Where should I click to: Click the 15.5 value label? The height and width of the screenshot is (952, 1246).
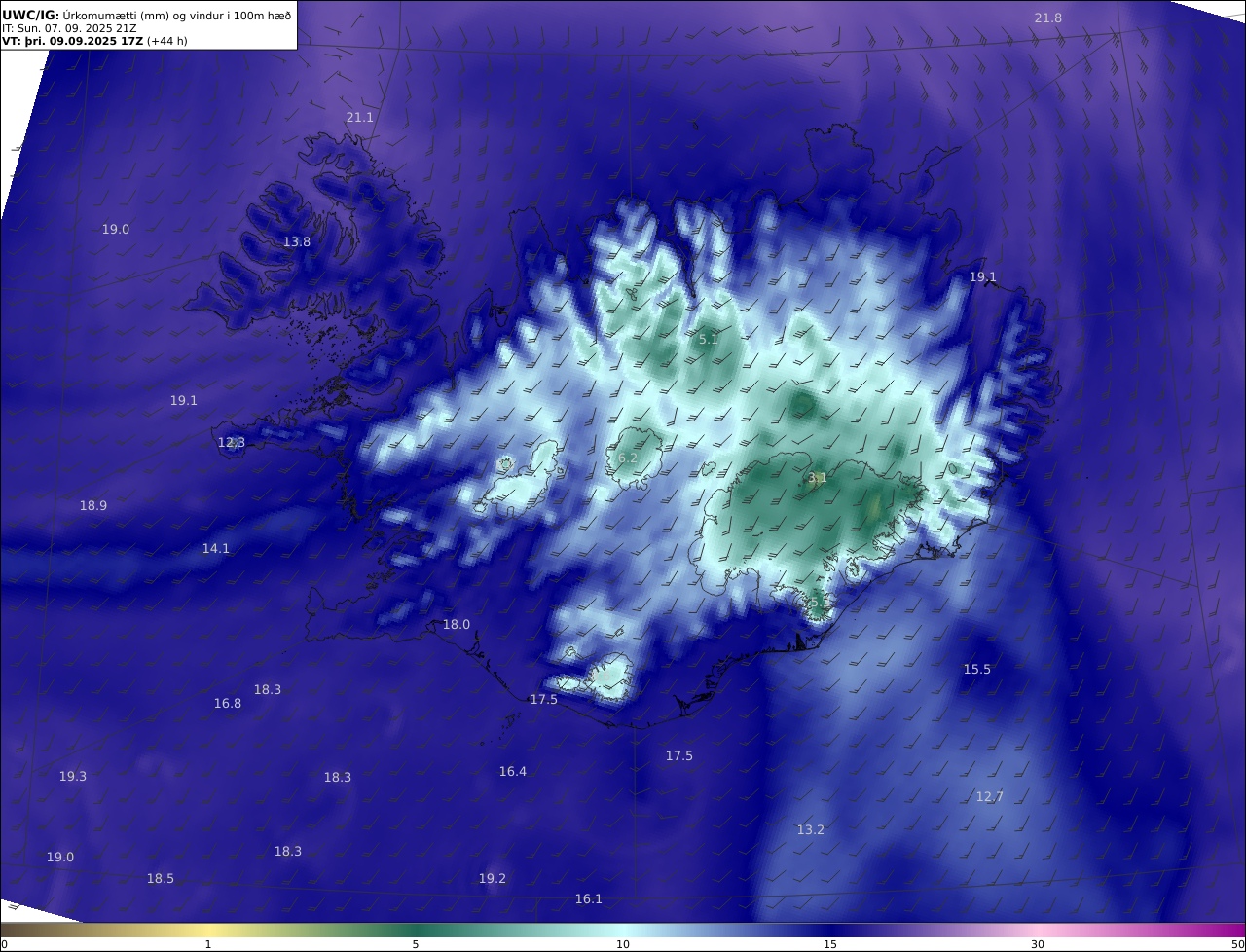pyautogui.click(x=977, y=669)
